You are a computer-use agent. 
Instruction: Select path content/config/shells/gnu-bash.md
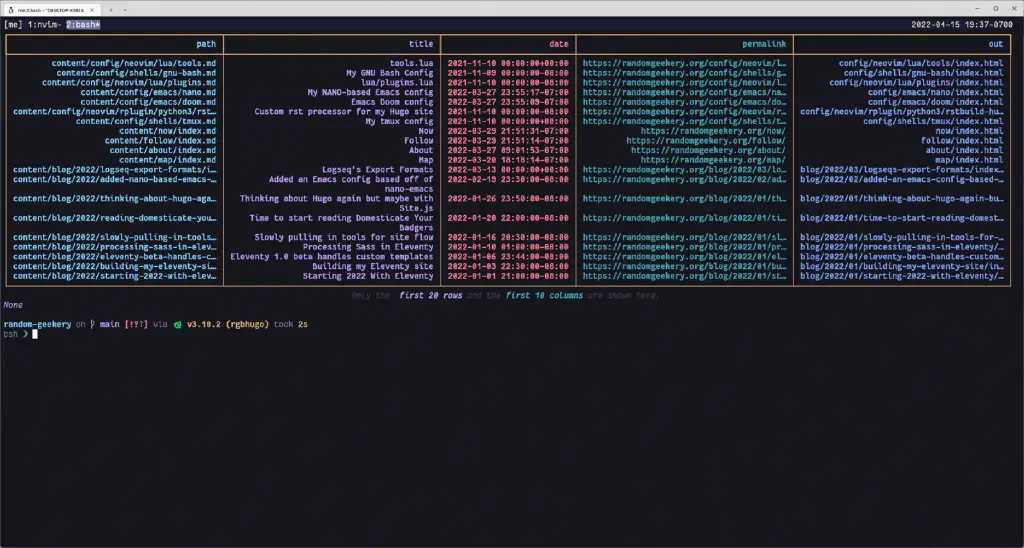click(x=136, y=73)
